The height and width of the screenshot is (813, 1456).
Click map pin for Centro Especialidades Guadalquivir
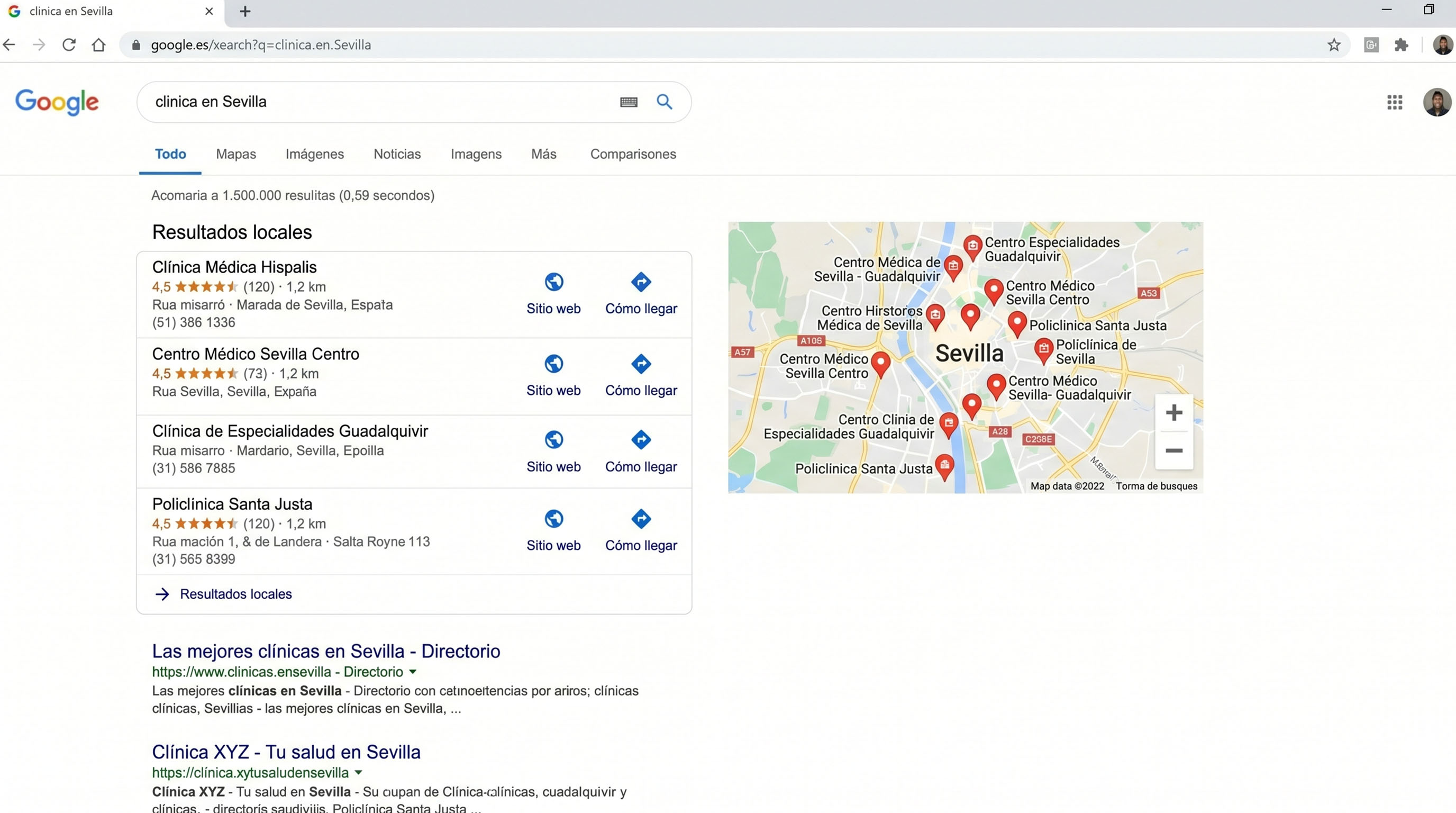tap(973, 248)
